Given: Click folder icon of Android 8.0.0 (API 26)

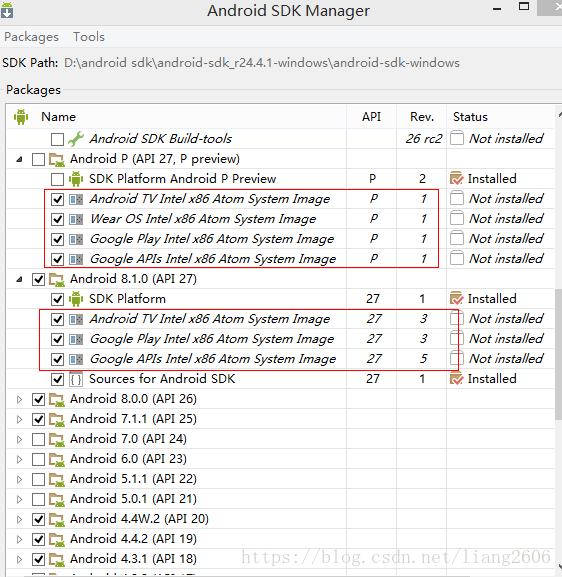Looking at the screenshot, I should 57,399.
